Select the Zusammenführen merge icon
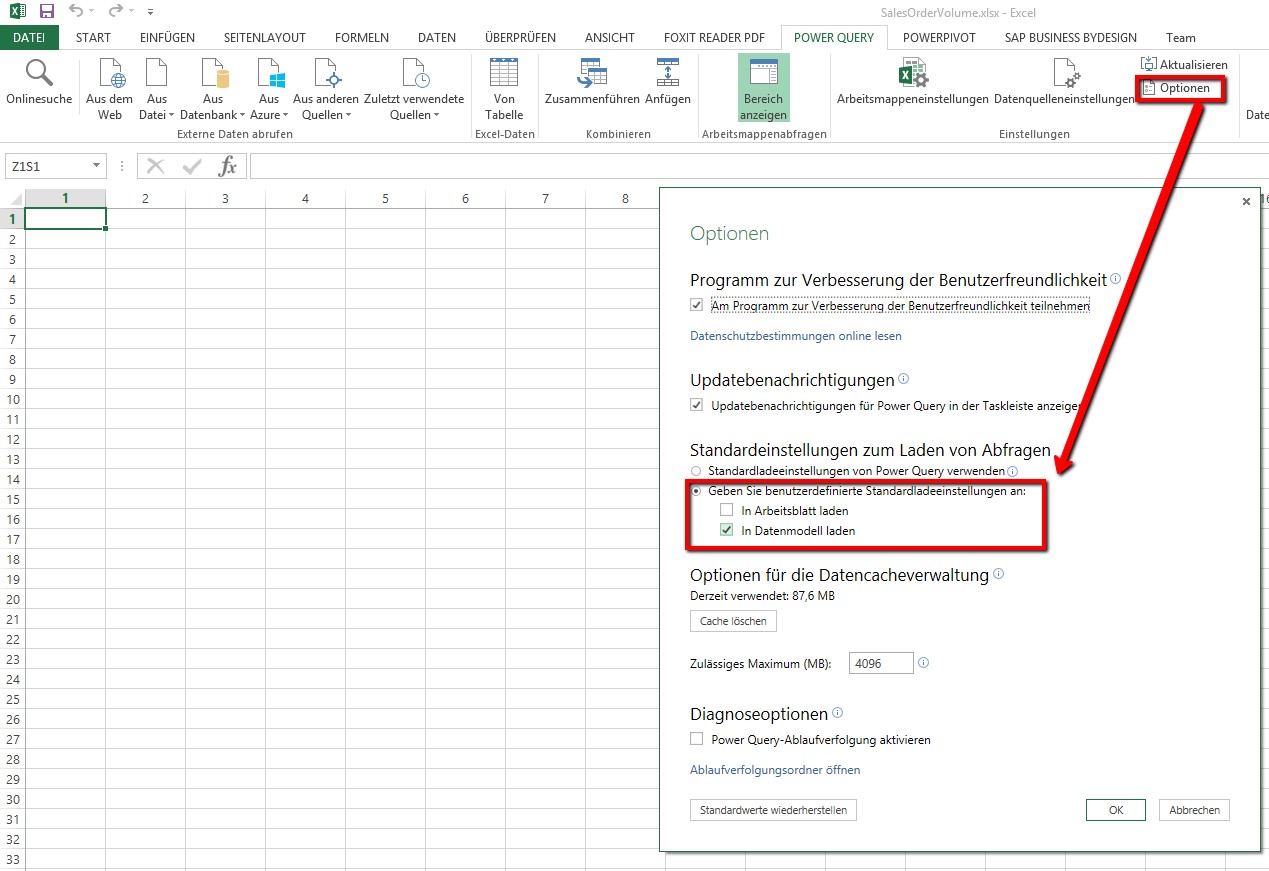This screenshot has width=1269, height=871. (592, 75)
